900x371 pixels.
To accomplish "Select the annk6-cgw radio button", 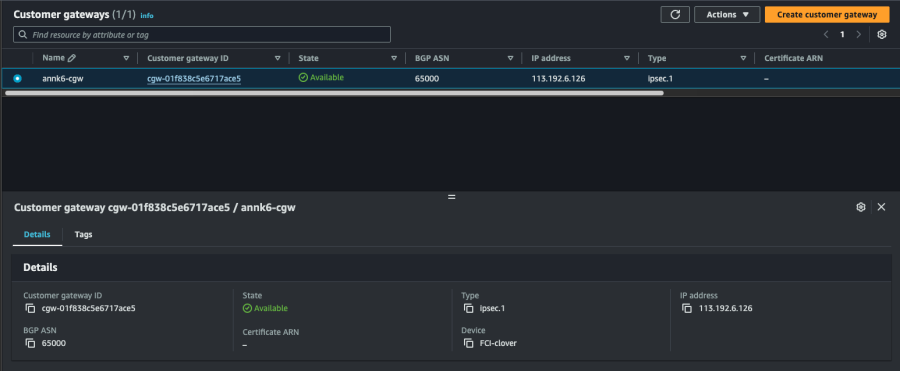I will 17,79.
